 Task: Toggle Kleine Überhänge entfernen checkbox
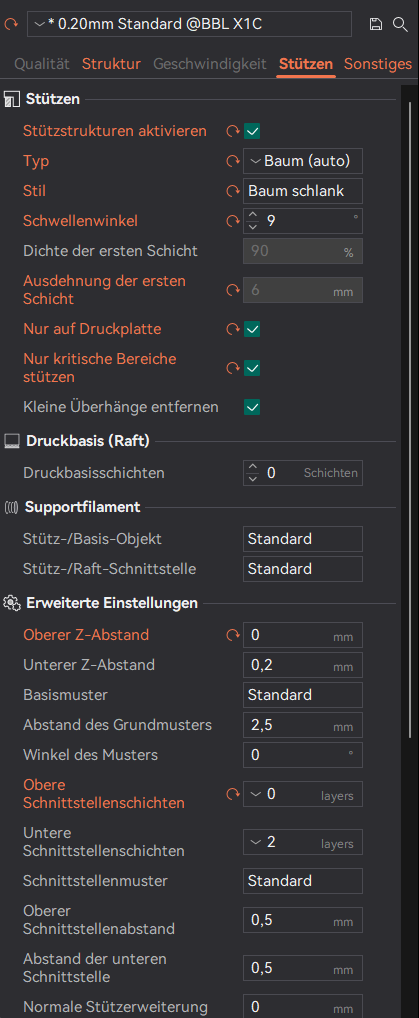[x=252, y=408]
